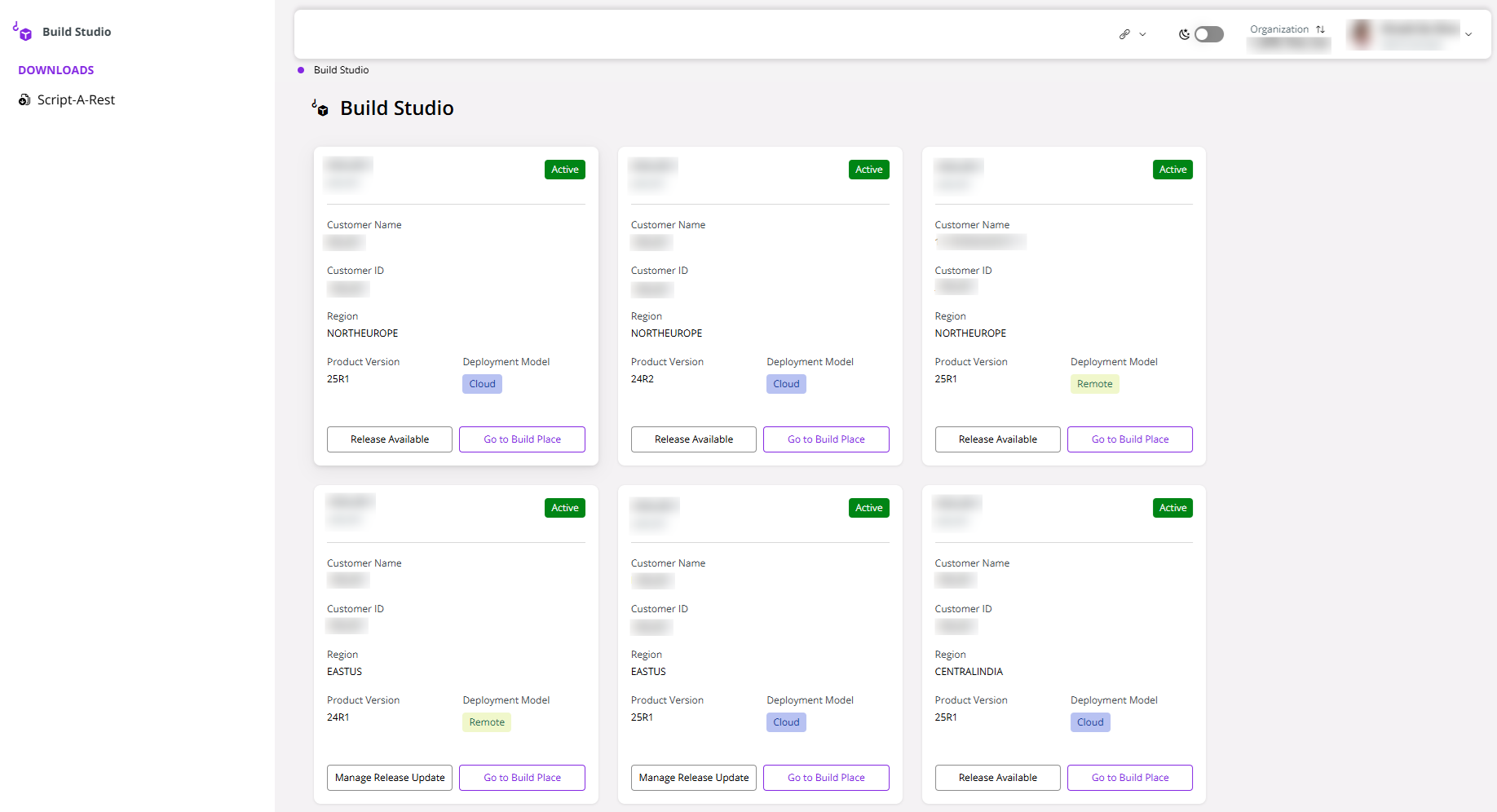Open Manage Release Update on the 24R1 card

point(390,778)
